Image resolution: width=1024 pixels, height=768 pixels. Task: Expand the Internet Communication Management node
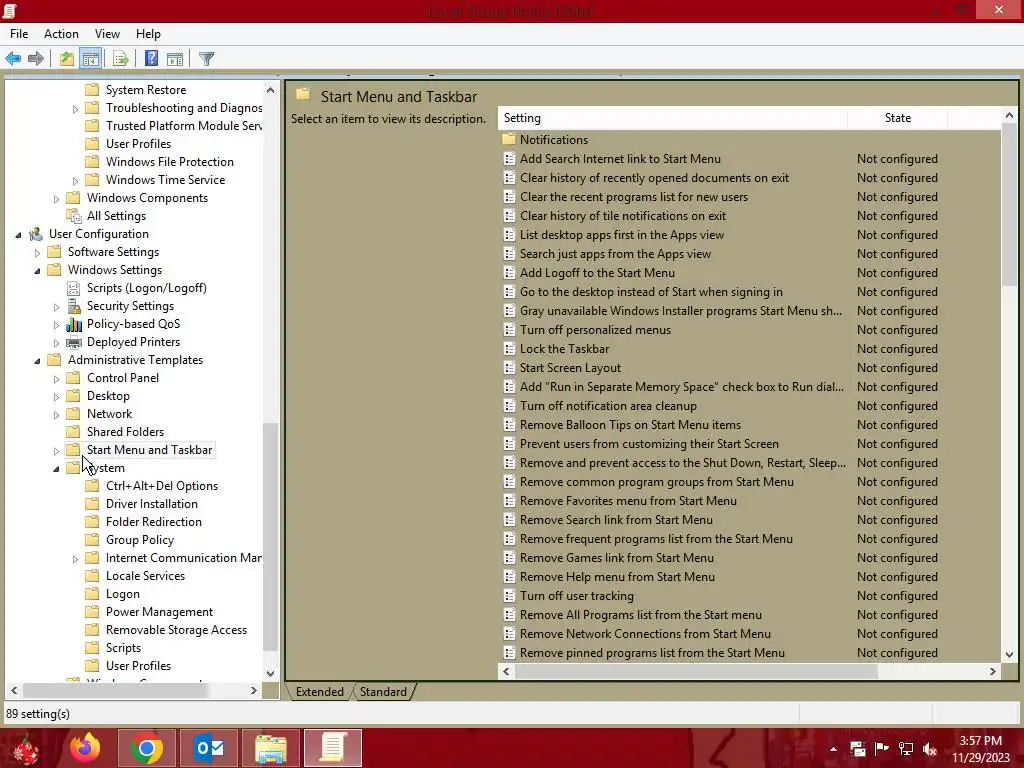pos(75,559)
